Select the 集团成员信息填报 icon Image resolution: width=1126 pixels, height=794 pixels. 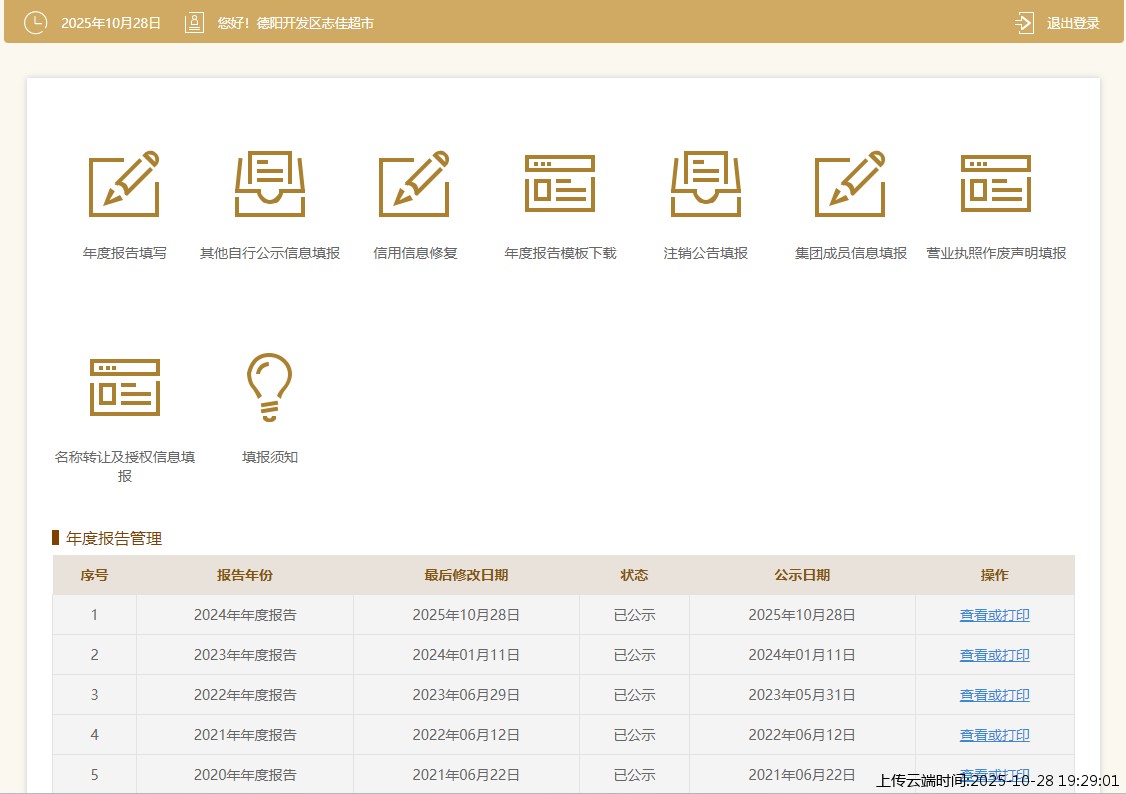(850, 184)
